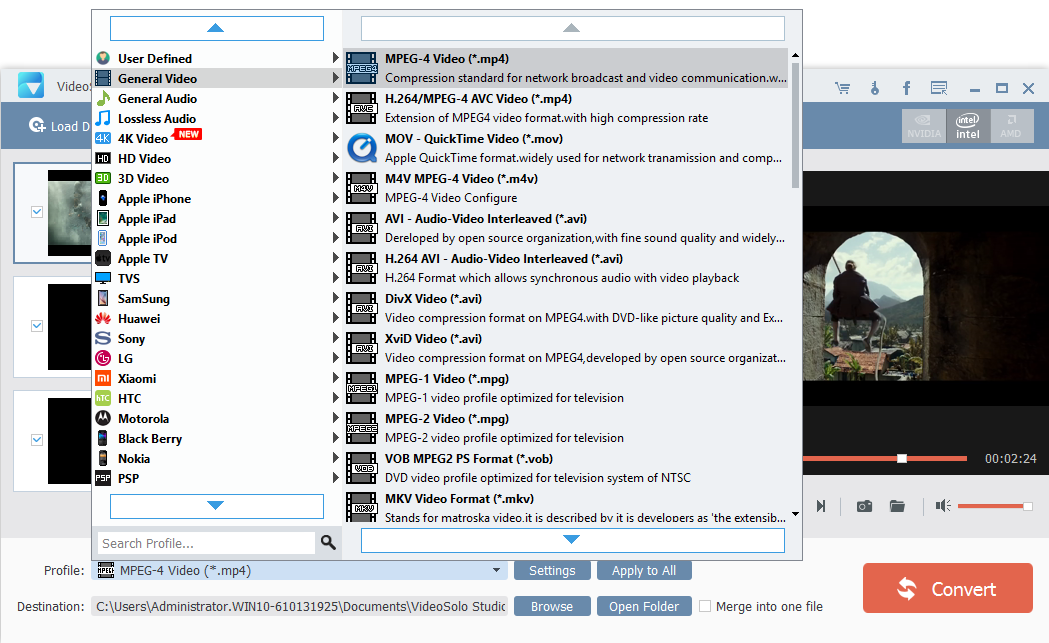Image resolution: width=1049 pixels, height=643 pixels.
Task: Uncheck the second video's checkbox
Action: pos(37,326)
